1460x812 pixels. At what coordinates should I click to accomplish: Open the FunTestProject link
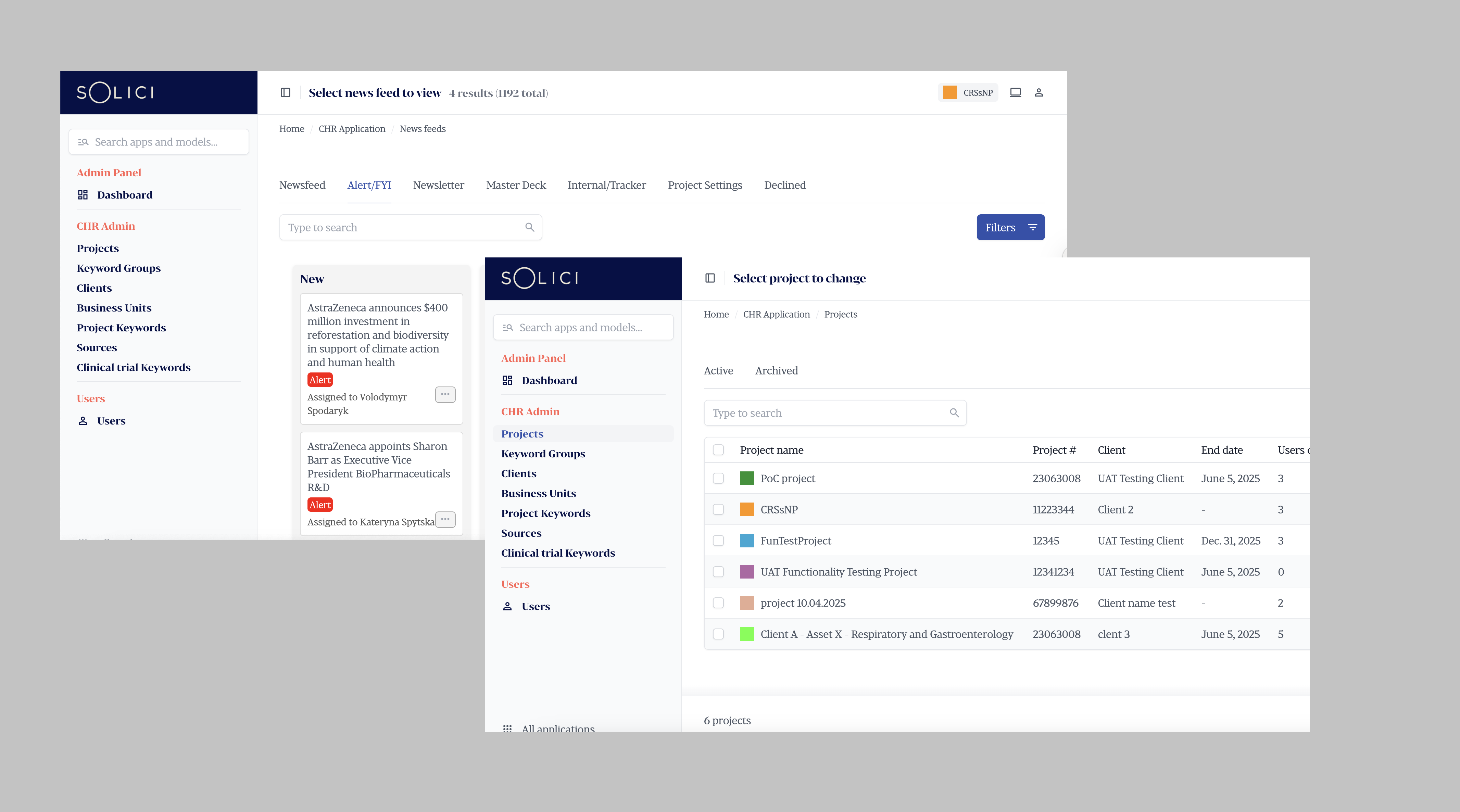coord(796,541)
